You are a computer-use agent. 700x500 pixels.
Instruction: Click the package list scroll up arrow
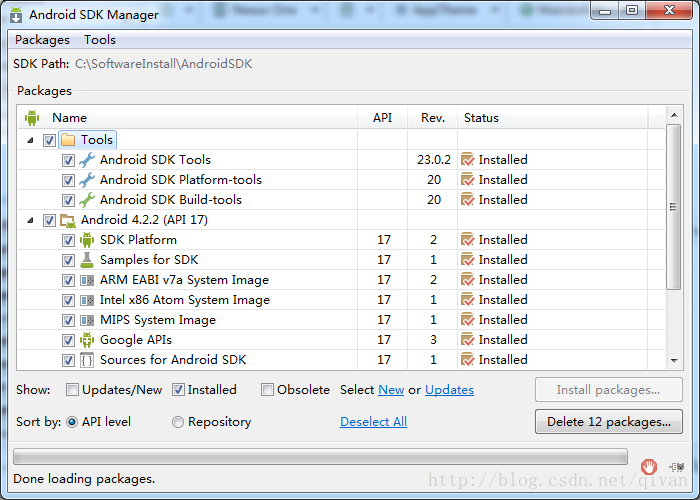pyautogui.click(x=674, y=116)
